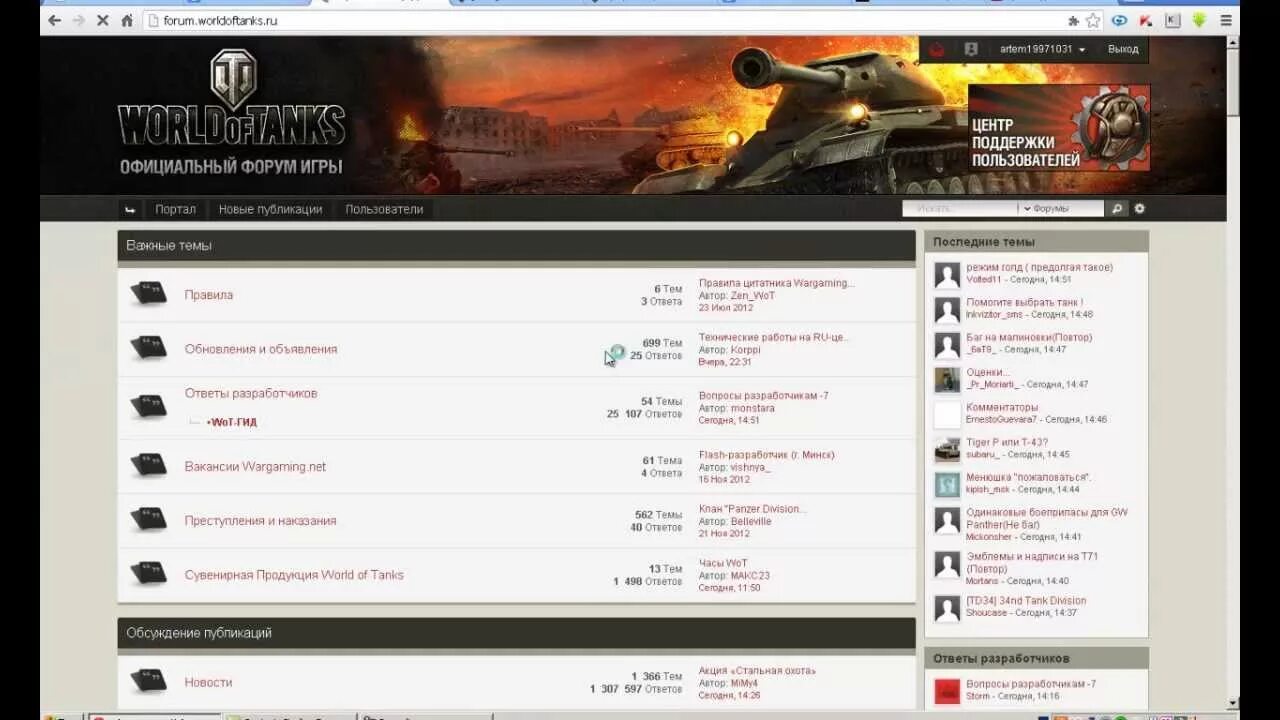The image size is (1280, 720).
Task: Open the Пользователи menu item
Action: click(384, 209)
